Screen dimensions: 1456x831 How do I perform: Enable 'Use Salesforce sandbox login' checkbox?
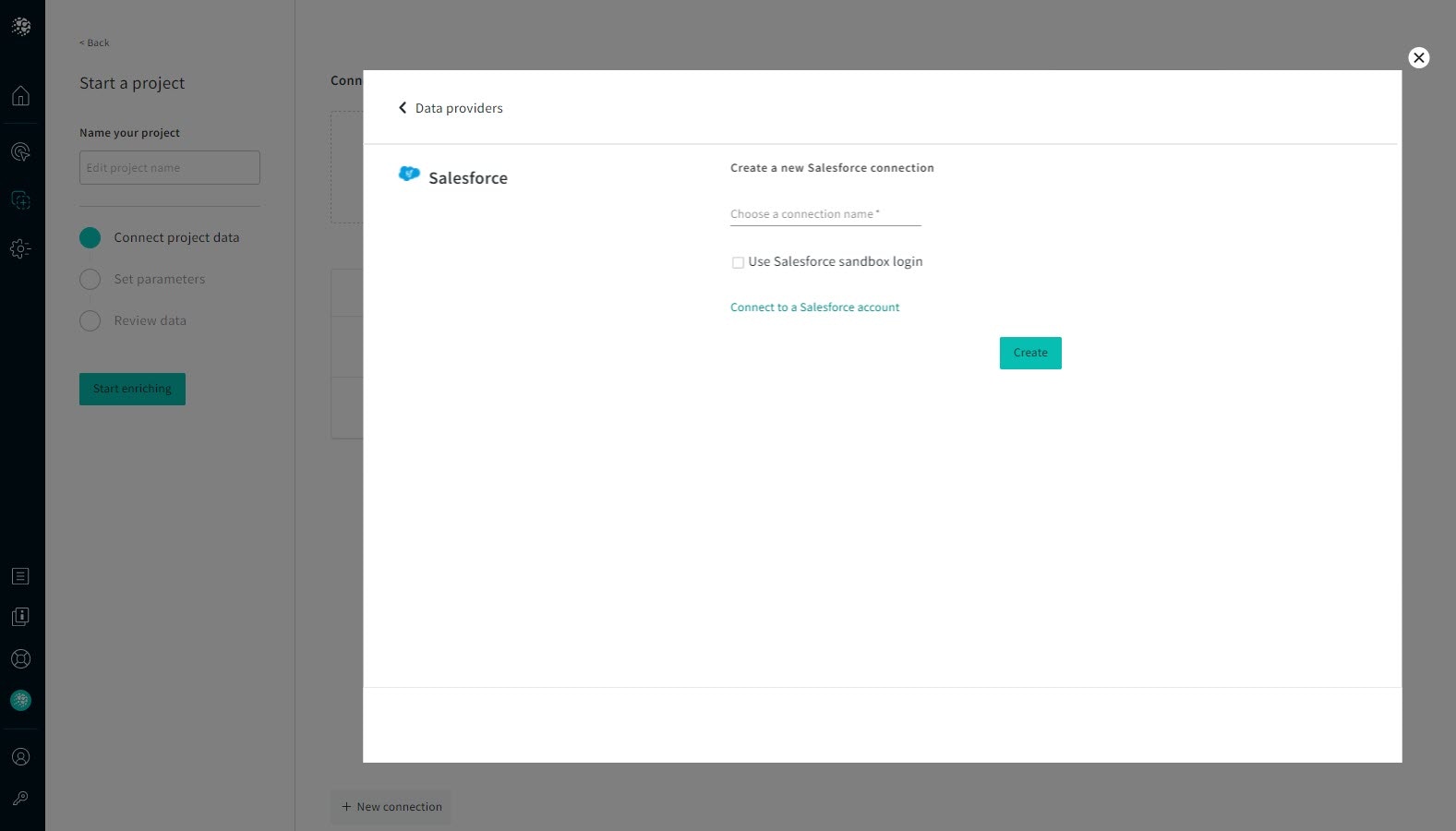(738, 262)
